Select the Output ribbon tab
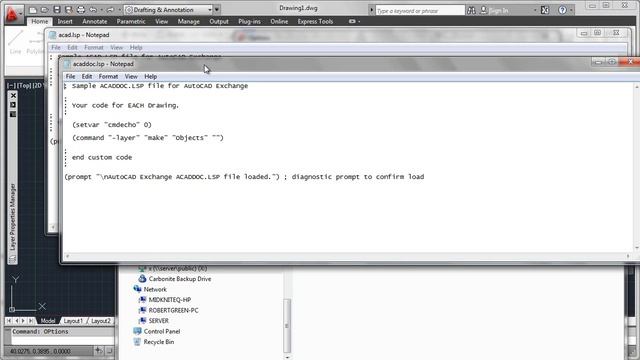 (219, 21)
